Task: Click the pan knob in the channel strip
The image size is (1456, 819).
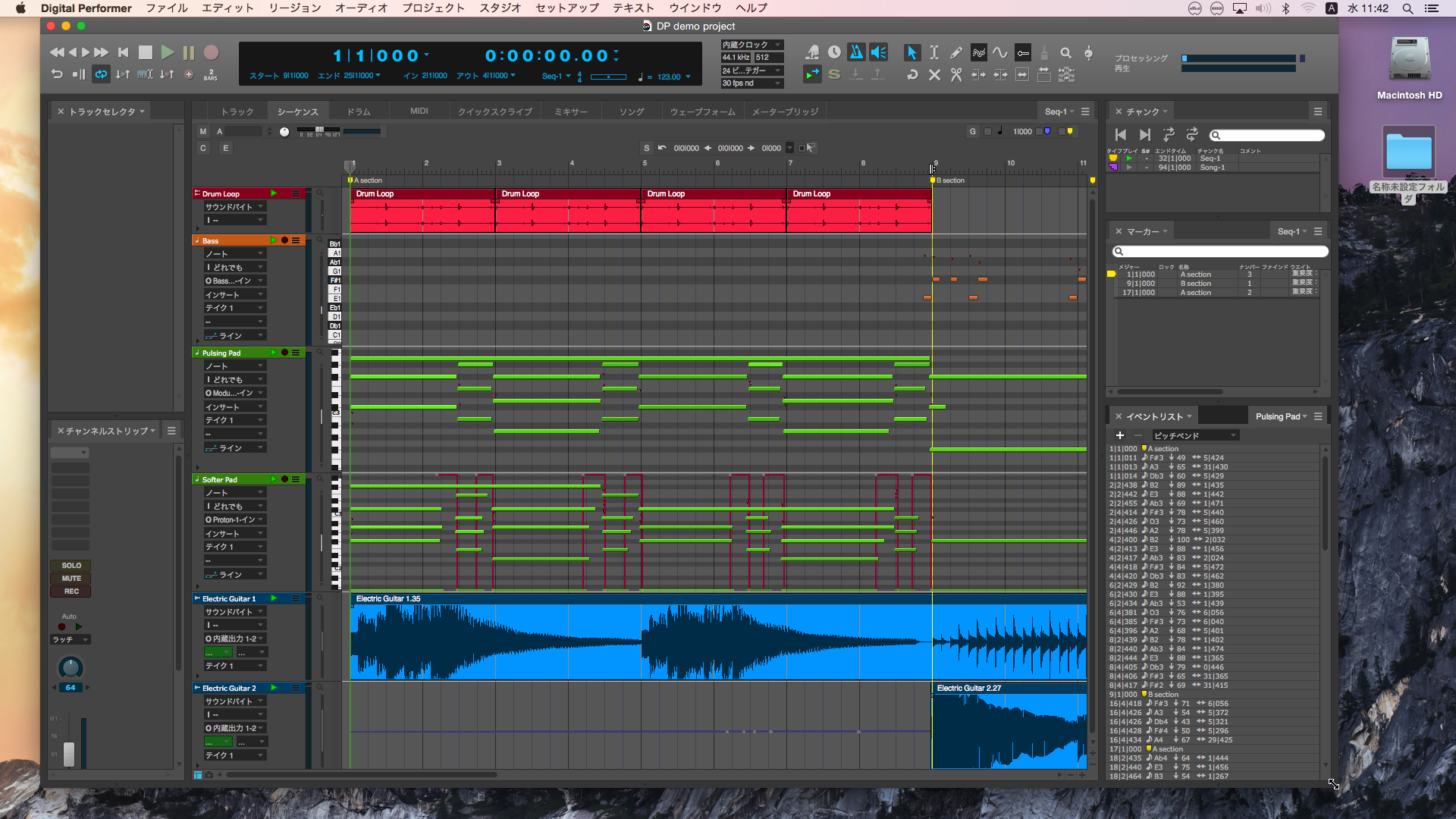Action: point(71,667)
